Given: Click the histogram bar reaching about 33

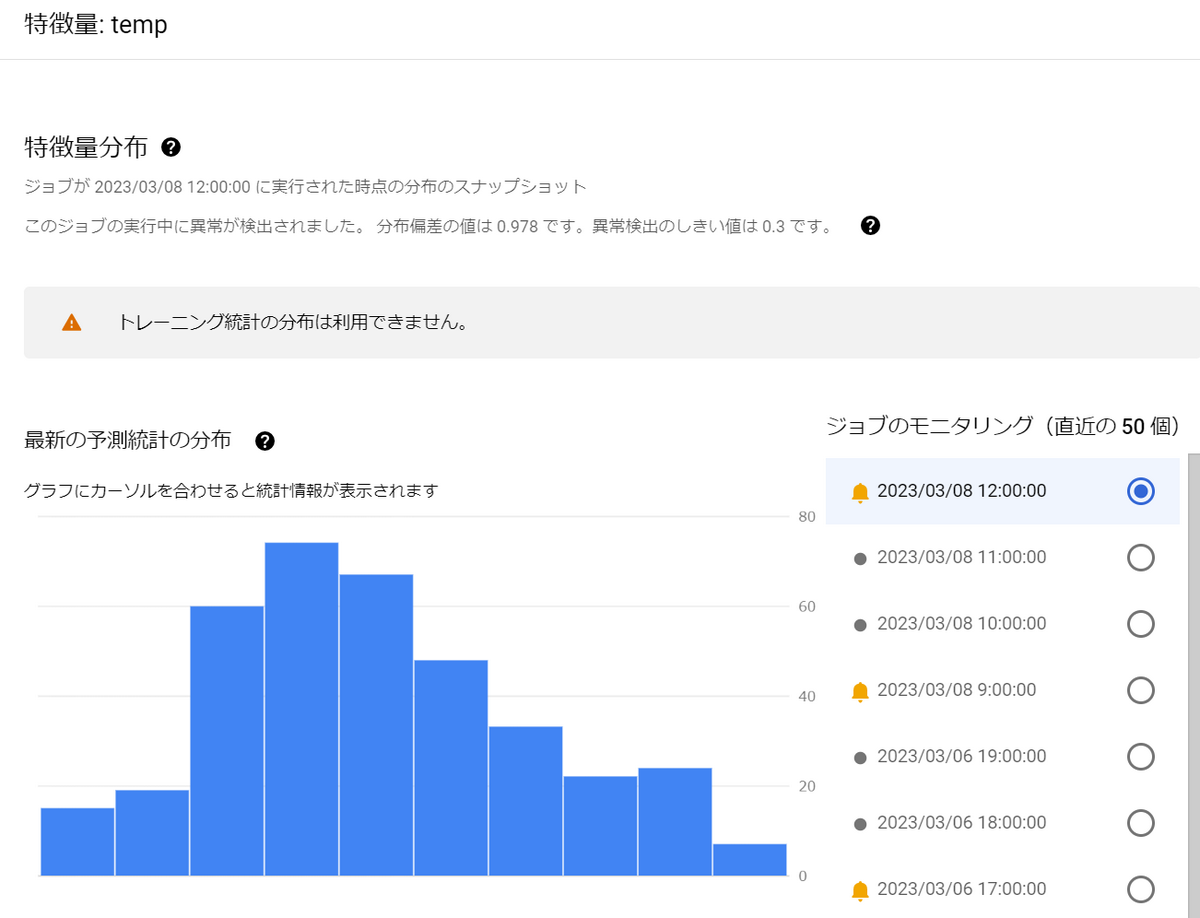Looking at the screenshot, I should pyautogui.click(x=526, y=801).
